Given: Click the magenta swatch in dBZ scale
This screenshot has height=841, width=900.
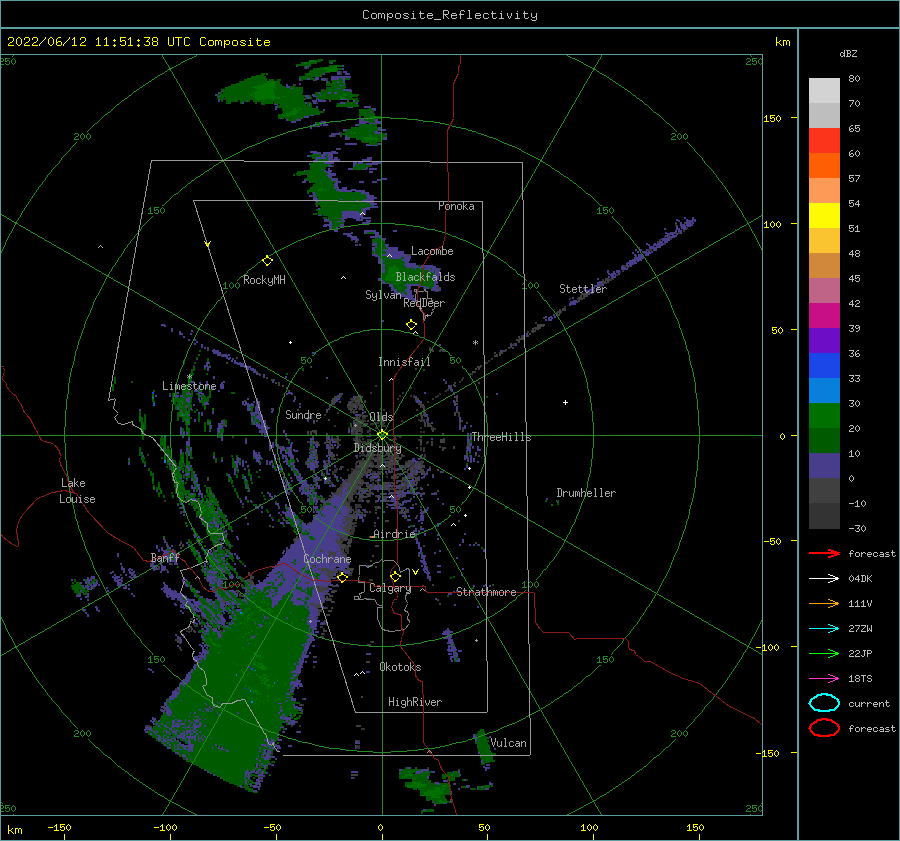Looking at the screenshot, I should click(824, 315).
